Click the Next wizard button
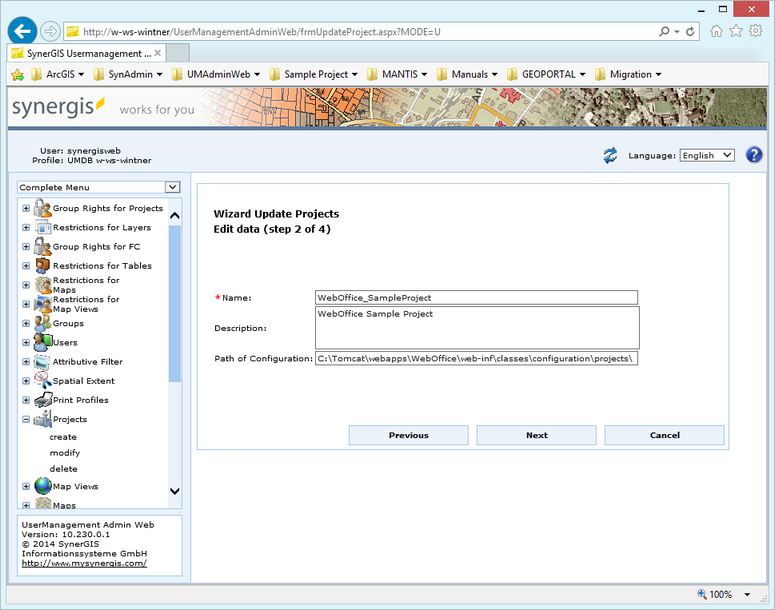 coord(536,435)
